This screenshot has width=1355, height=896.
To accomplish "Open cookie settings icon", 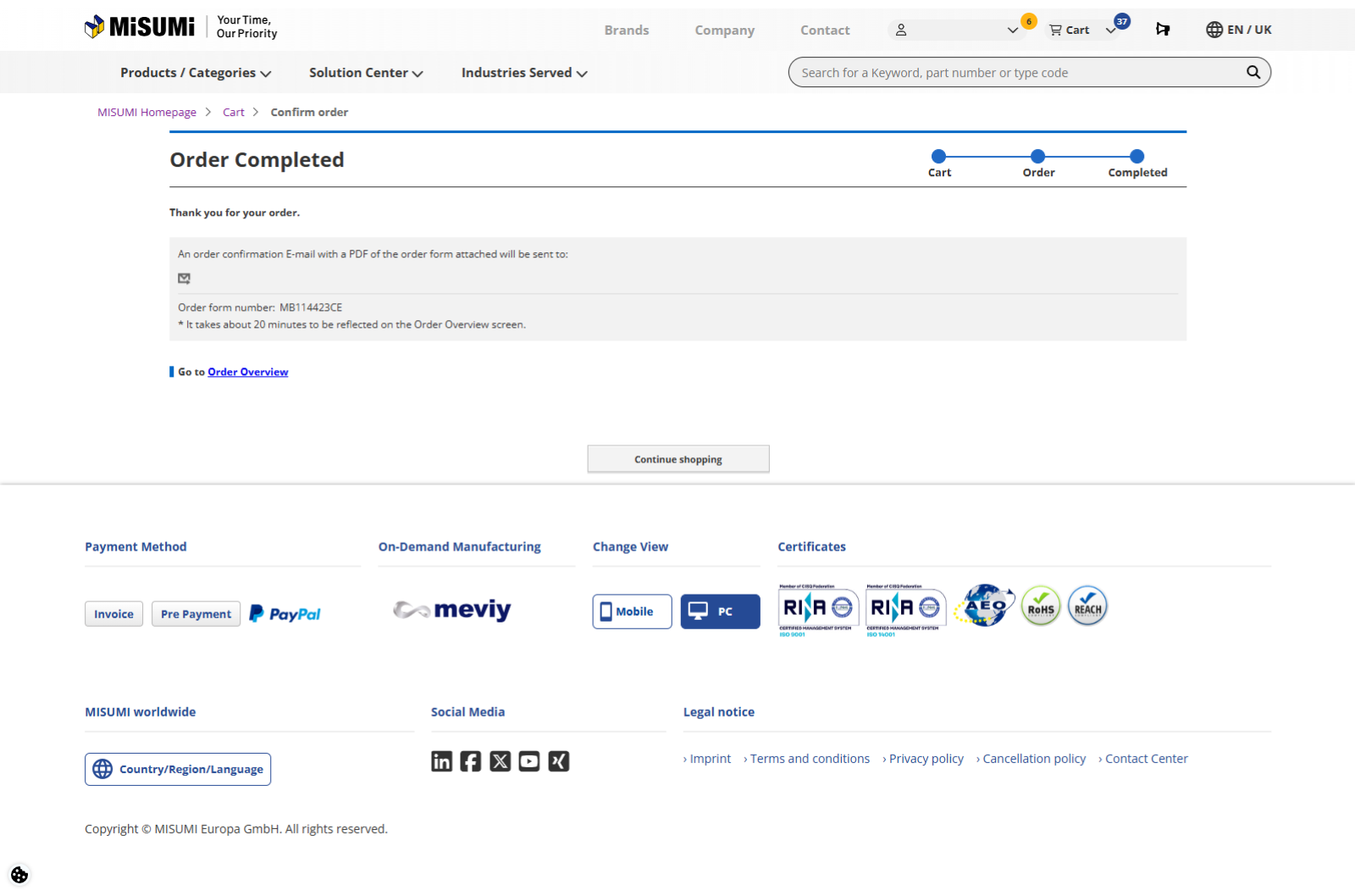I will click(19, 875).
